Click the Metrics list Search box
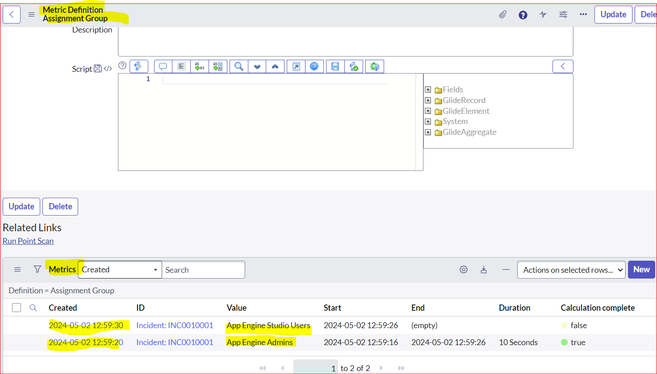The width and height of the screenshot is (657, 374). 204,270
